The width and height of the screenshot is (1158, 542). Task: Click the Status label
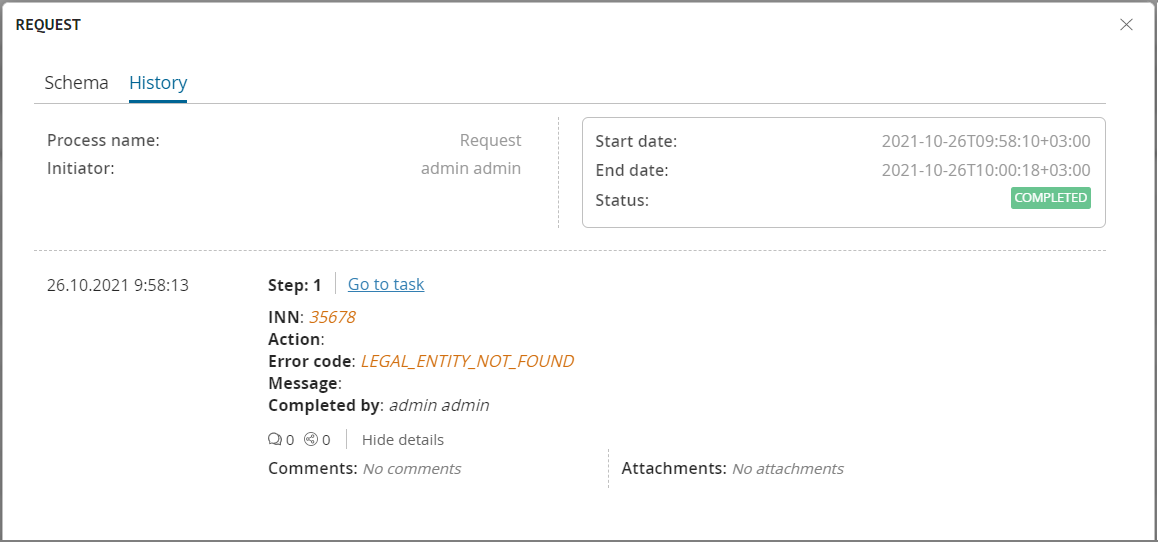[622, 200]
